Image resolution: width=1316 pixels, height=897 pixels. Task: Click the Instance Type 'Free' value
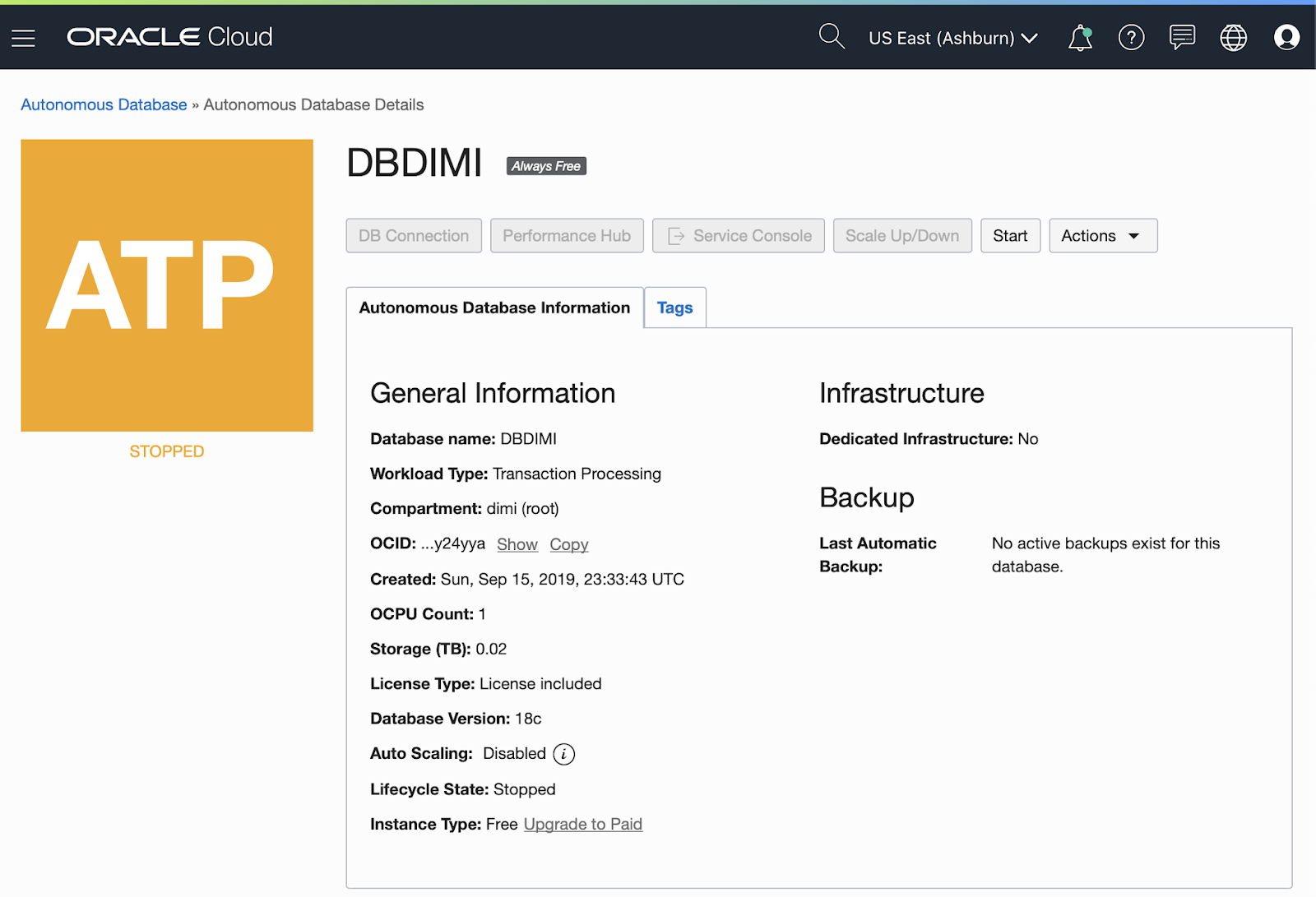point(502,825)
